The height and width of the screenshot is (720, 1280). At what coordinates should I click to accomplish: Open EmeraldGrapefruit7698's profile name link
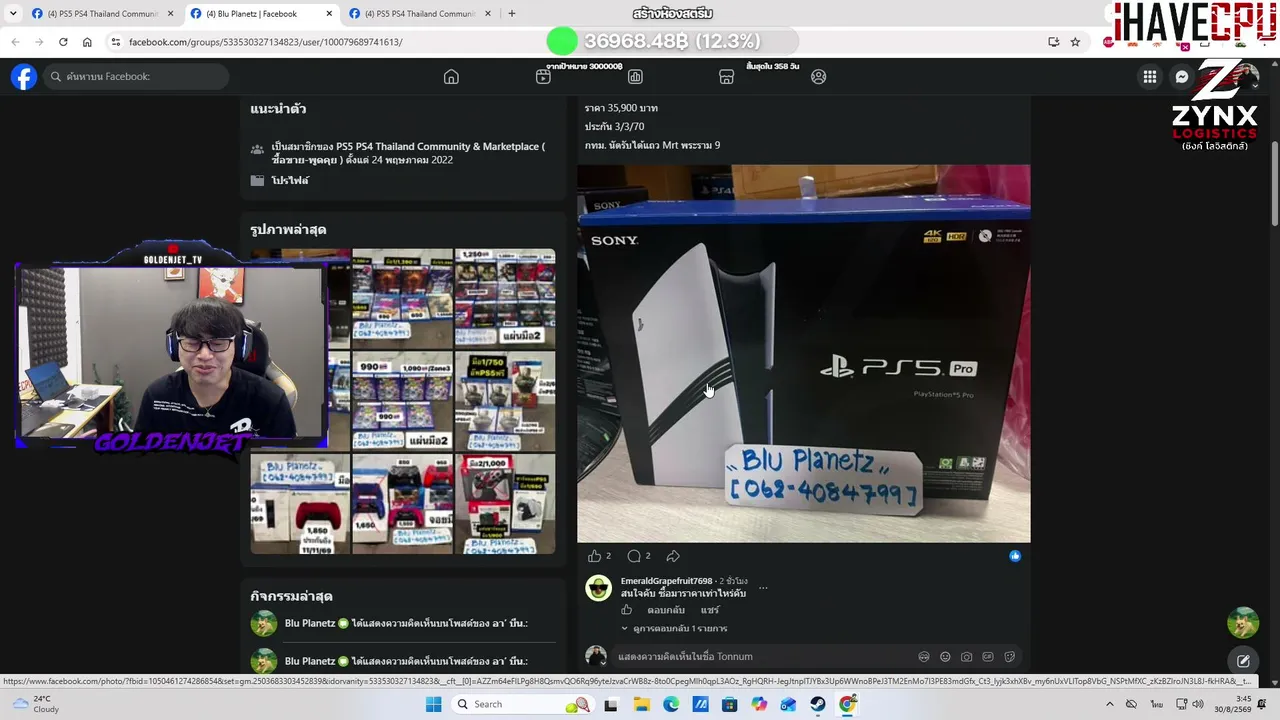pyautogui.click(x=666, y=581)
